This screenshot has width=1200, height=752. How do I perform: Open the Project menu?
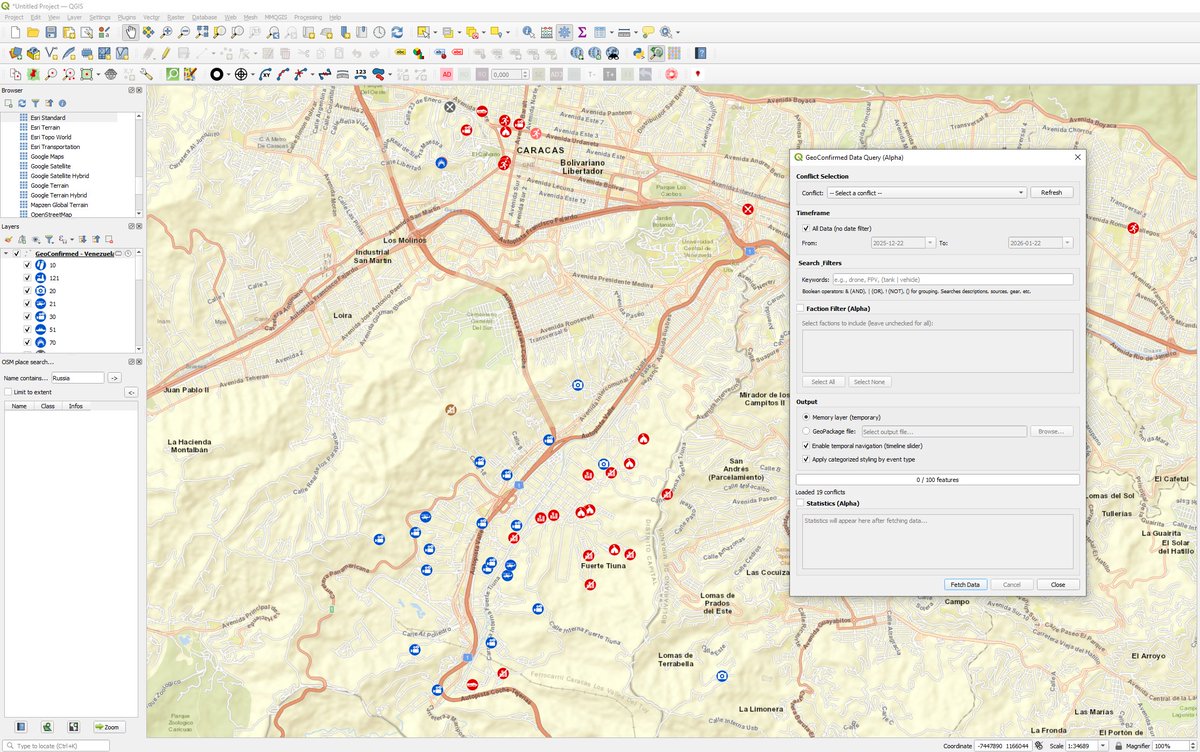tap(13, 17)
